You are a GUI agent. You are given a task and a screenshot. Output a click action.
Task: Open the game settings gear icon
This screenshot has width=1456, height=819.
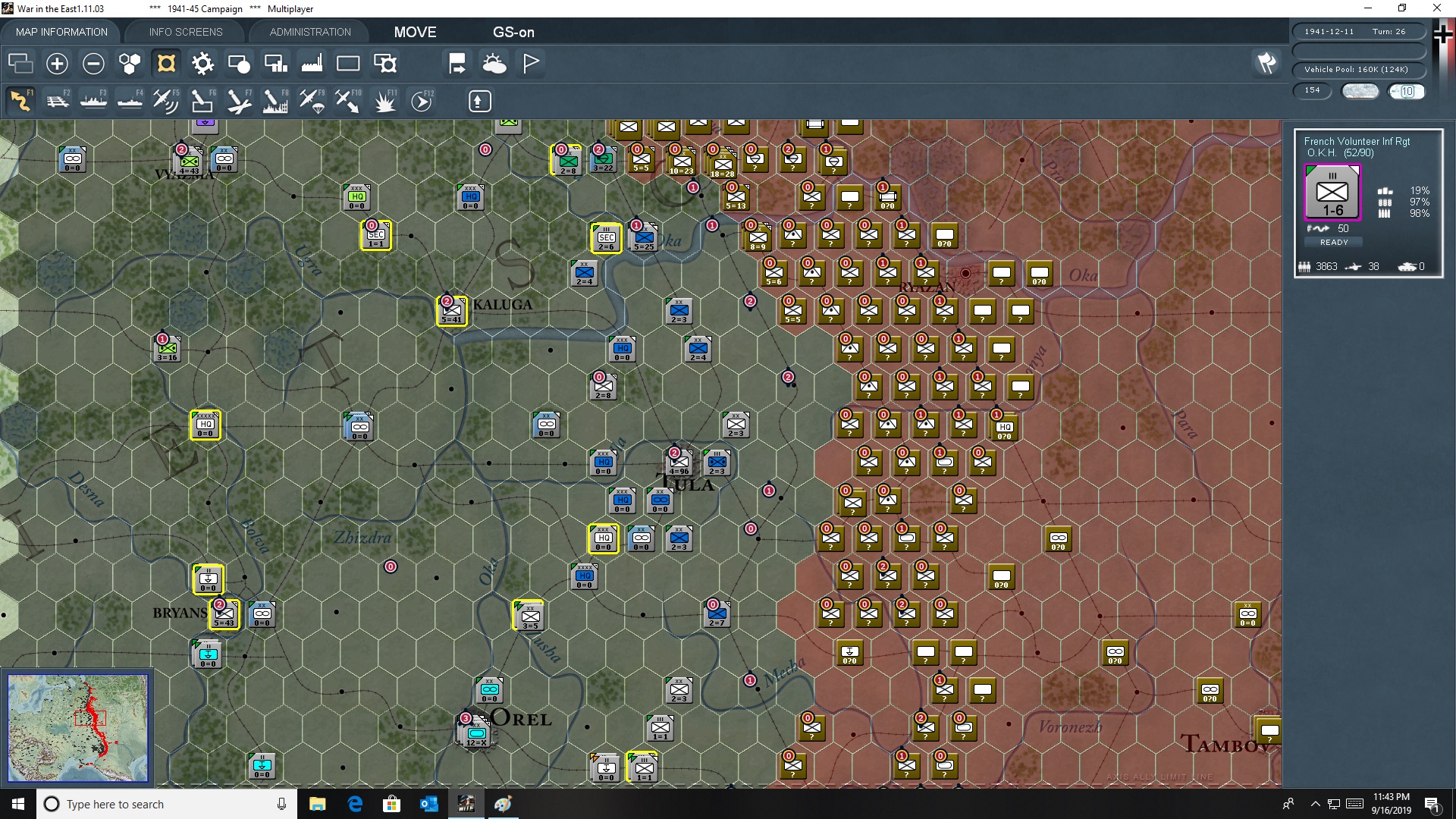click(x=202, y=64)
